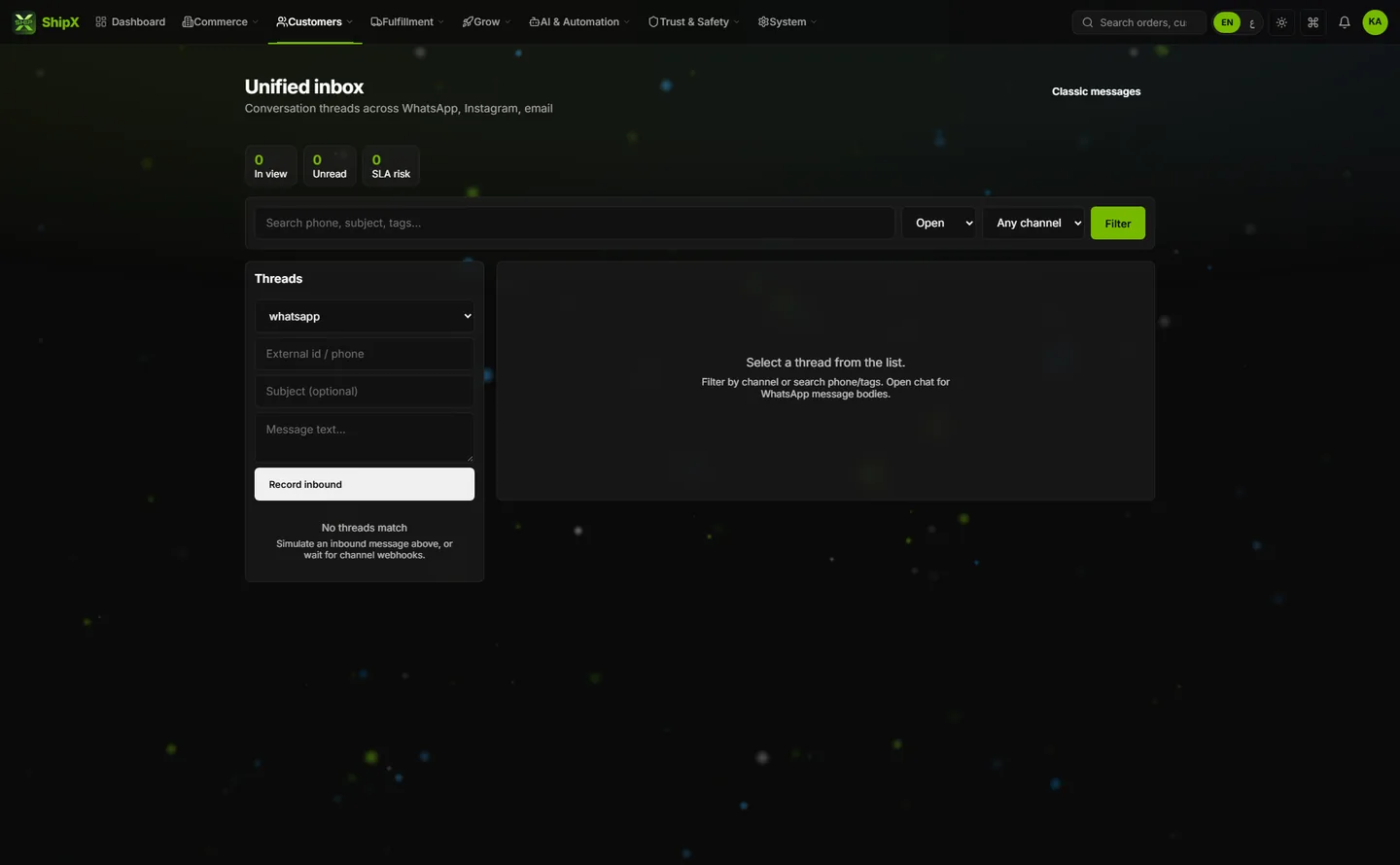This screenshot has height=865, width=1400.
Task: Open the whatsapp channel selector
Action: point(365,316)
